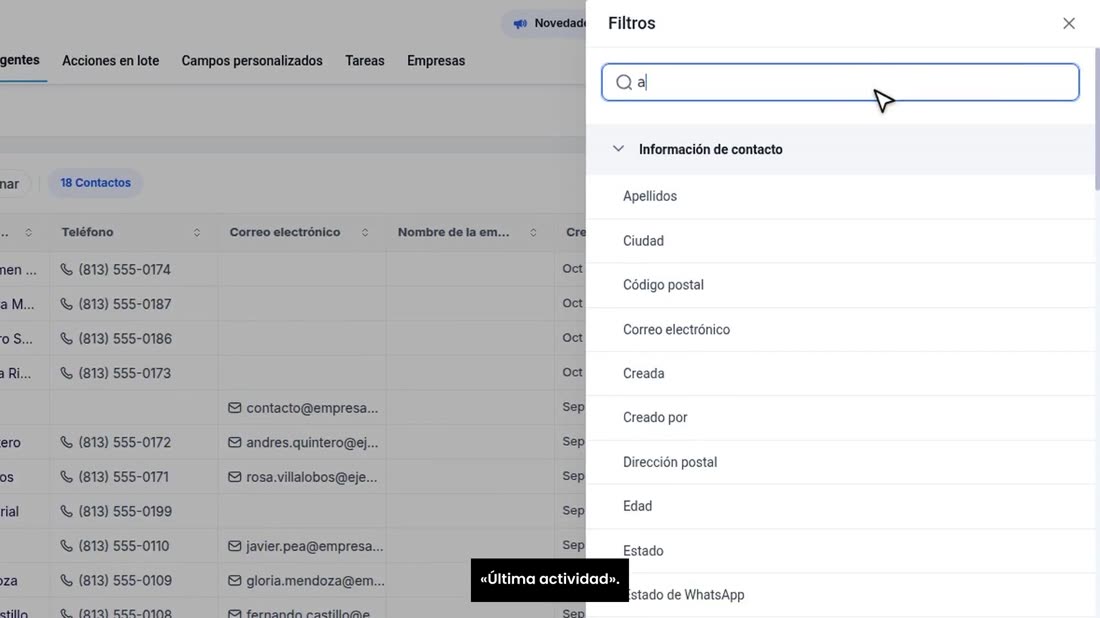
Task: Click phone icon for (813) 555-0171
Action: coord(67,477)
